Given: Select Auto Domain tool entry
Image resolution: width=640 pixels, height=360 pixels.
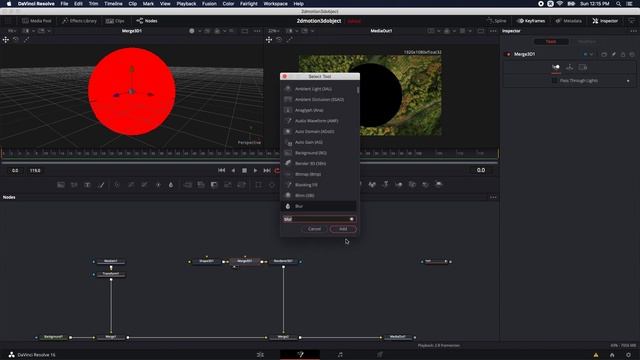Looking at the screenshot, I should tap(319, 131).
